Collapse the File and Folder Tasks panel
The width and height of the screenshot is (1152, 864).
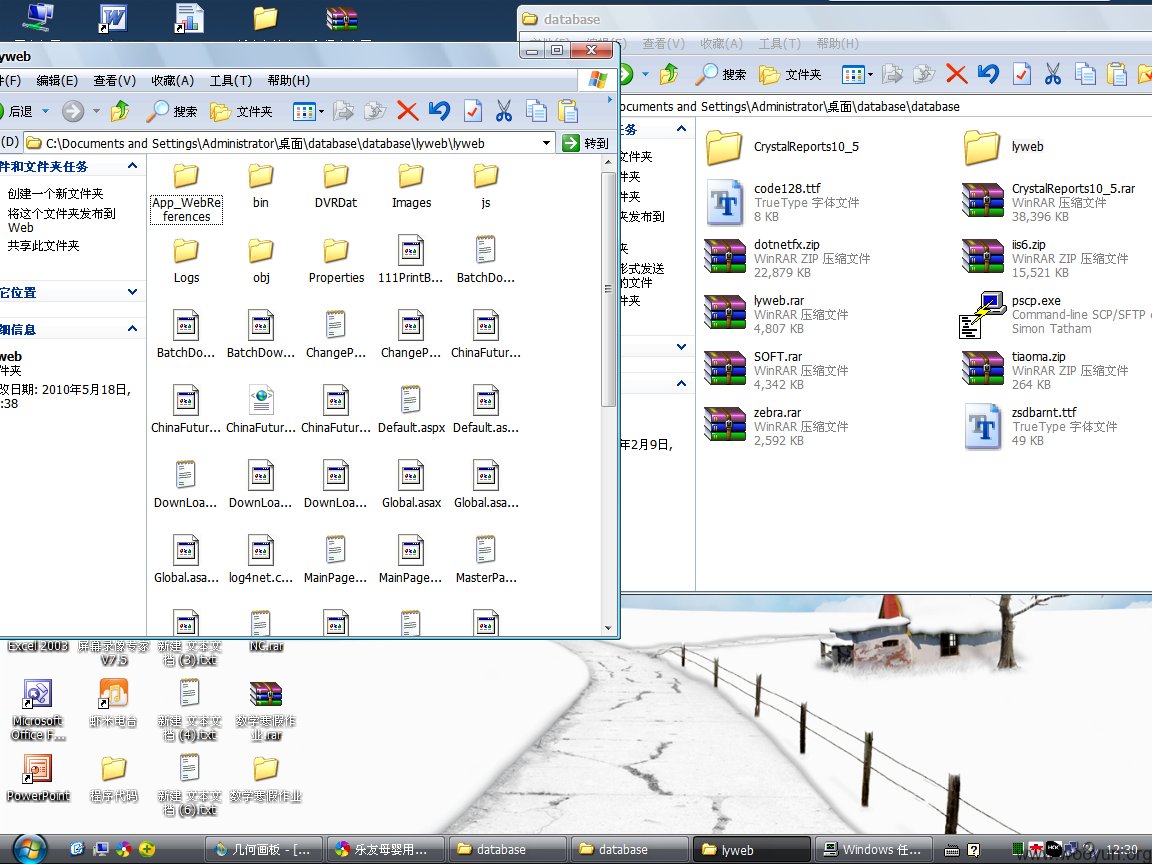coord(132,166)
